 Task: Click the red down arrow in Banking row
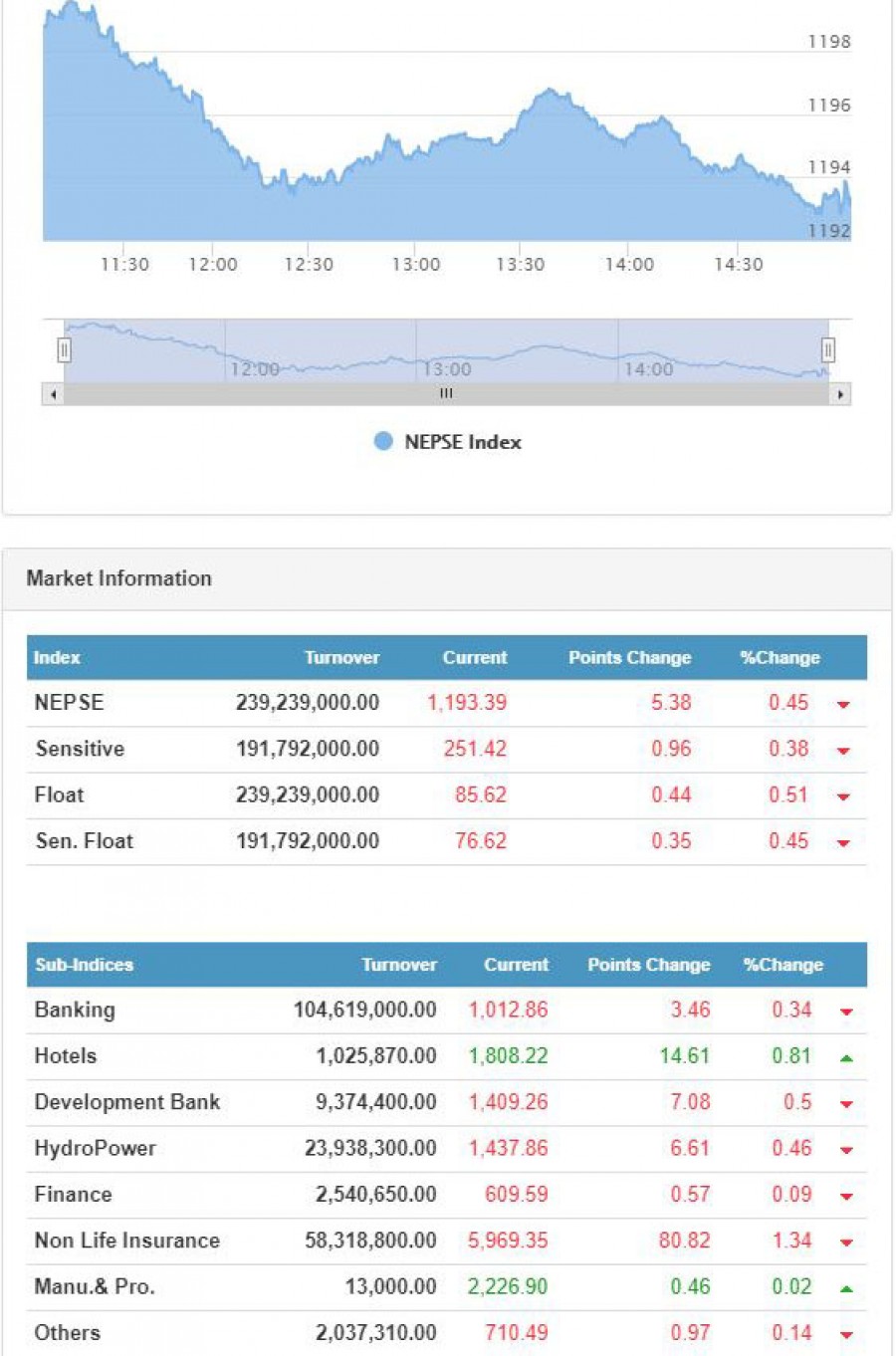pyautogui.click(x=846, y=1012)
